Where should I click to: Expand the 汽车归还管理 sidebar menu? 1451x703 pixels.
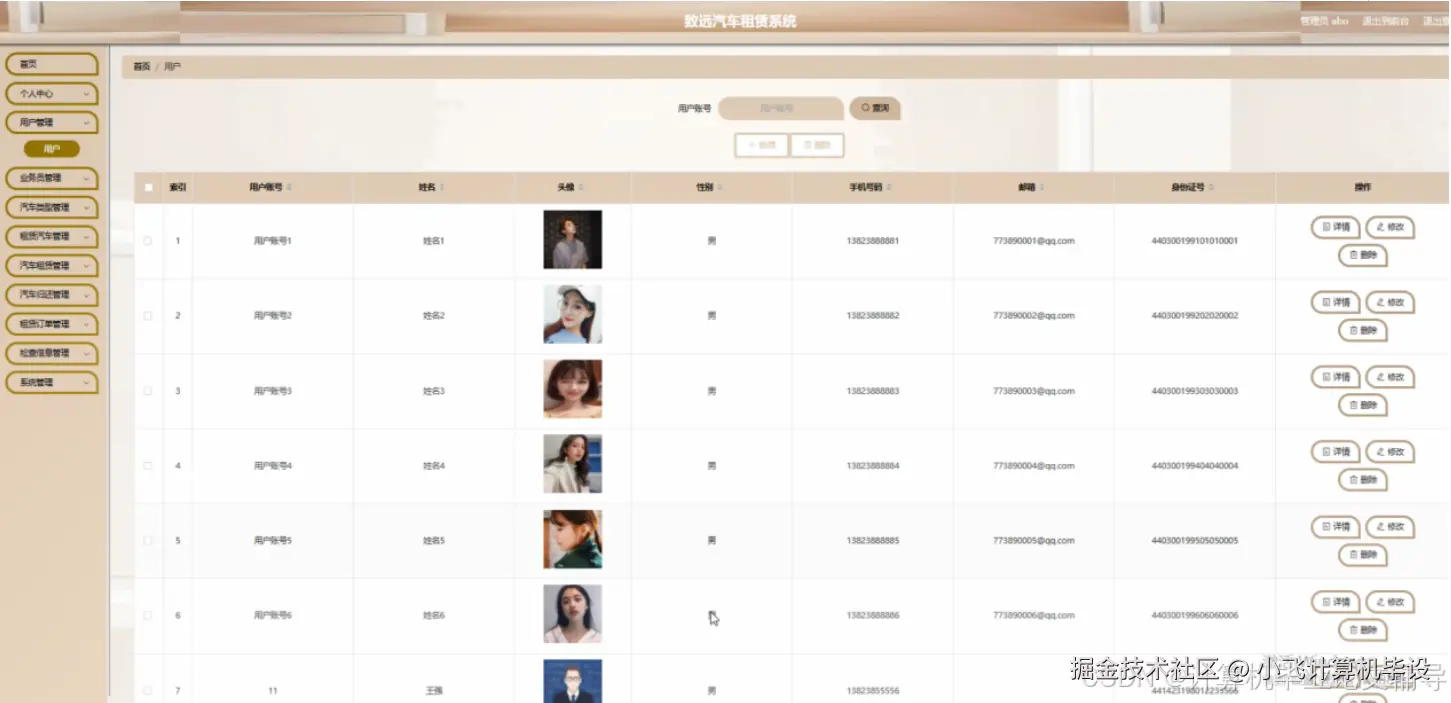click(x=52, y=295)
